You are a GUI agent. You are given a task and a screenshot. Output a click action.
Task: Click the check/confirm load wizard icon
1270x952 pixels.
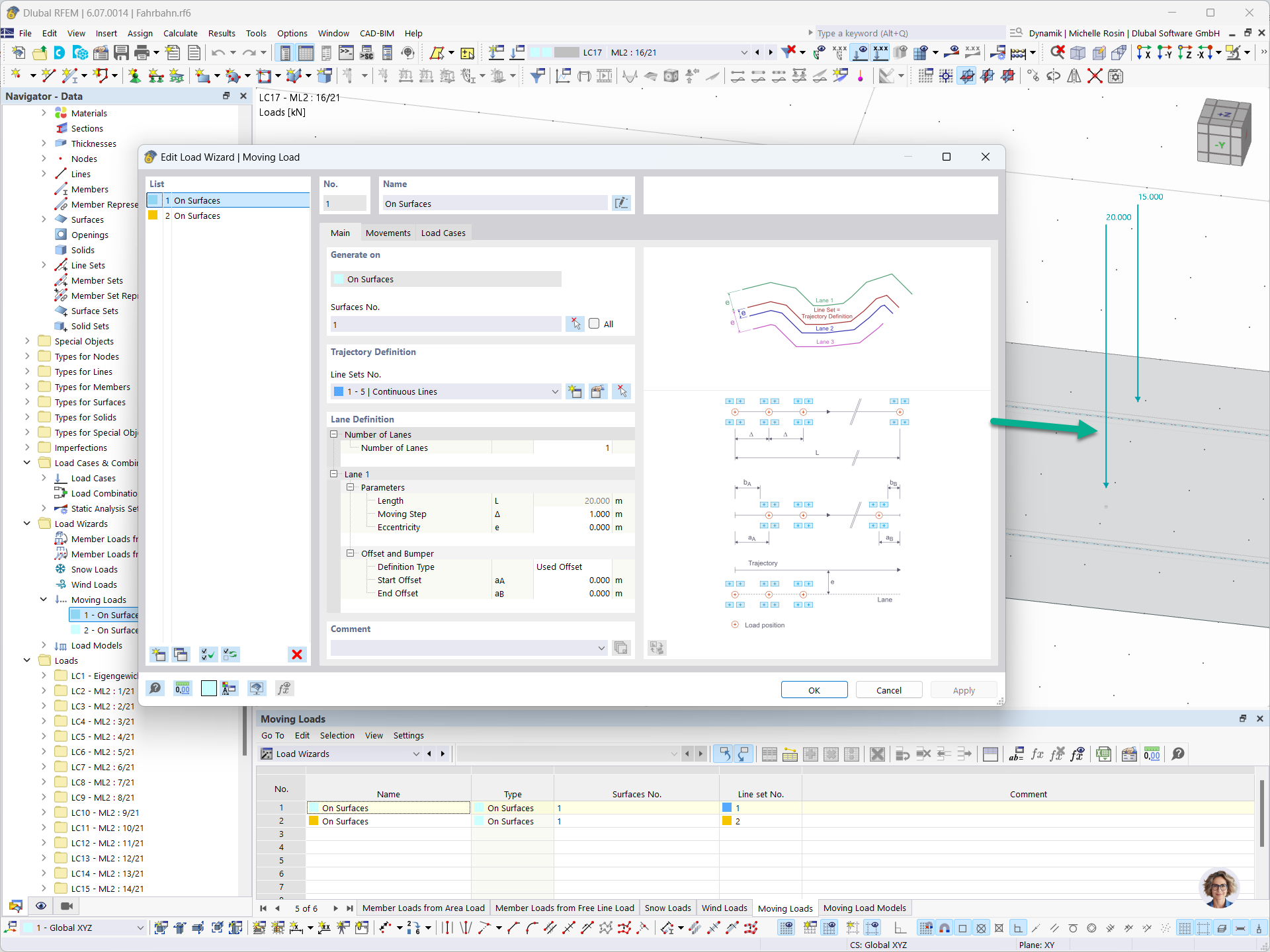coord(208,654)
